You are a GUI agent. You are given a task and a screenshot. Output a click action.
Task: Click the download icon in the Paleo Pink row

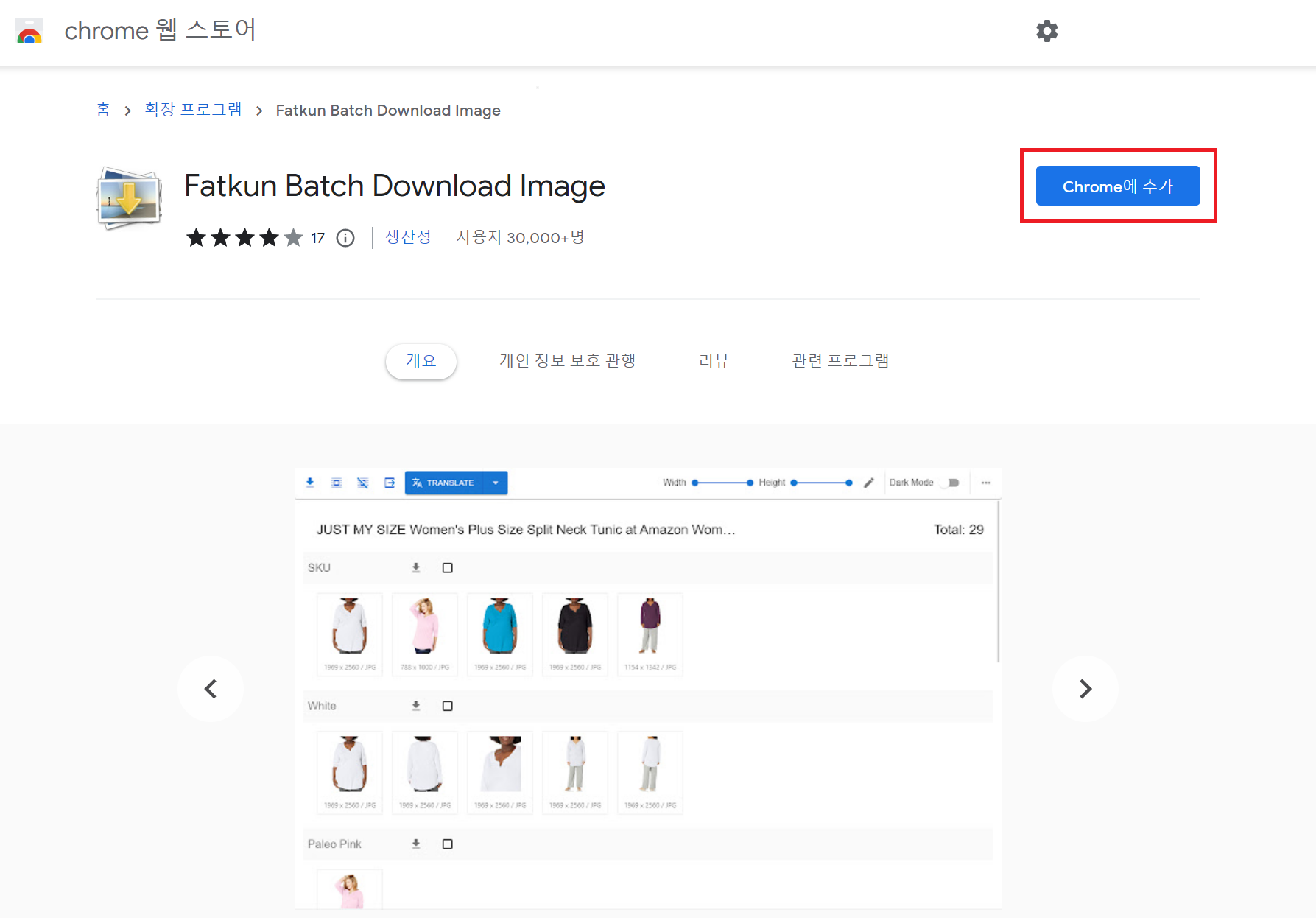416,844
